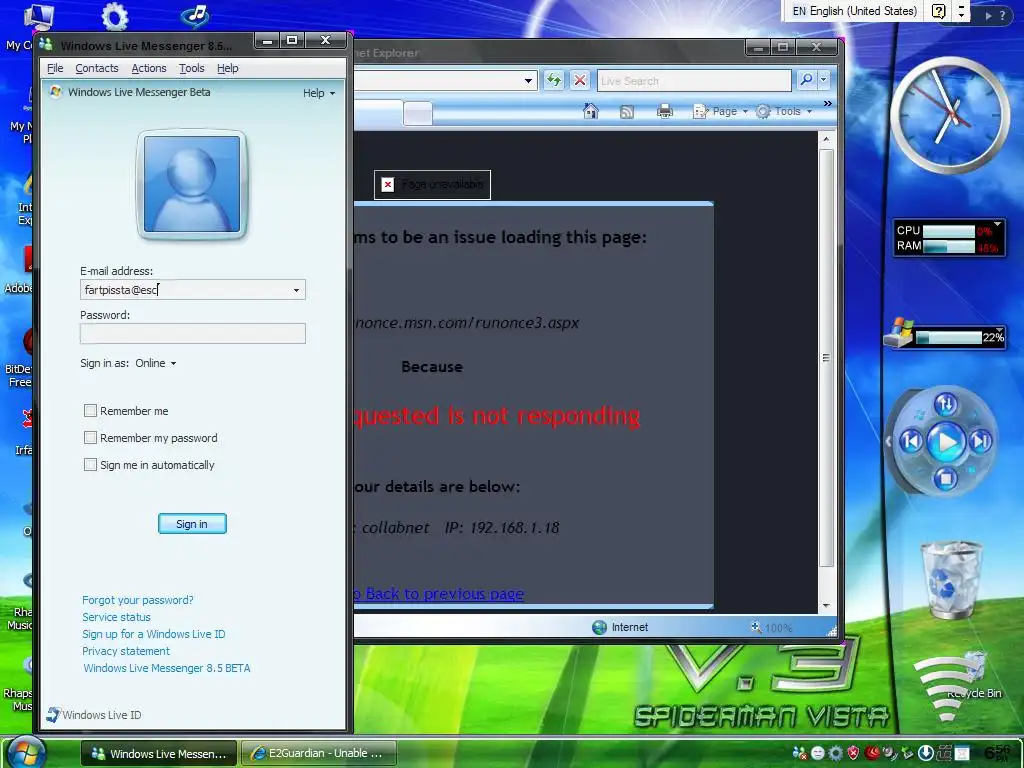Viewport: 1024px width, 768px height.
Task: Open the Tools menu in Messenger
Action: [191, 68]
